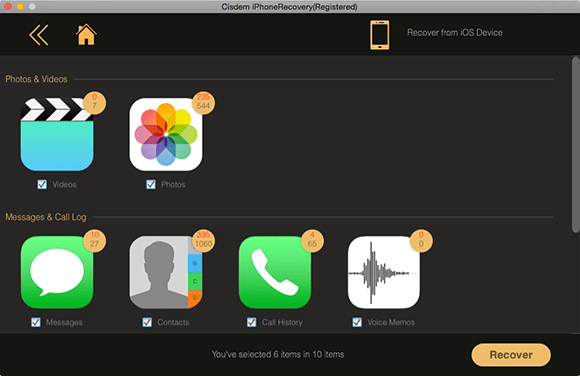Viewport: 580px width, 377px height.
Task: Uncheck the Call History checkbox
Action: click(252, 322)
